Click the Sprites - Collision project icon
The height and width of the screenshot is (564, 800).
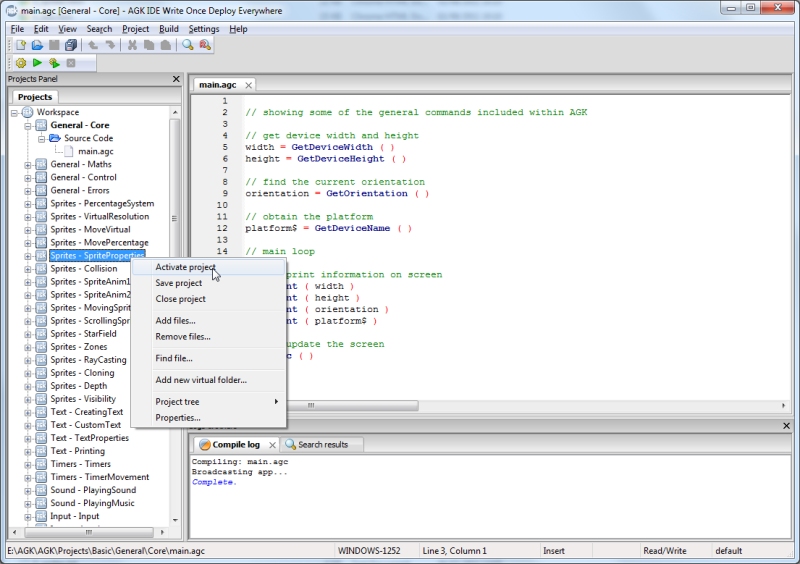[41, 269]
